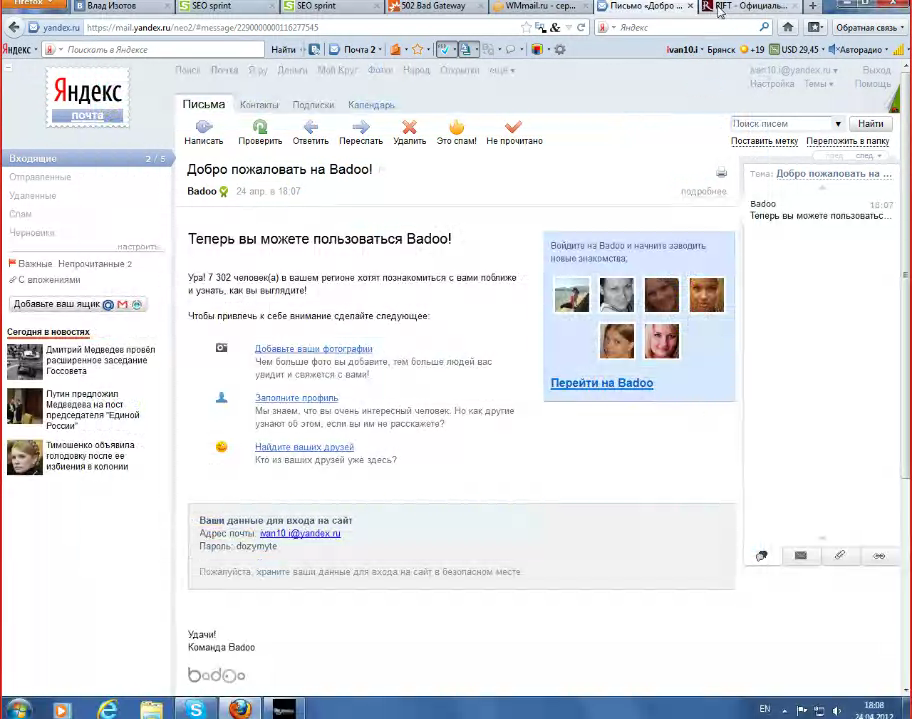
Task: Open the Отправленные folder
Action: pos(40,177)
